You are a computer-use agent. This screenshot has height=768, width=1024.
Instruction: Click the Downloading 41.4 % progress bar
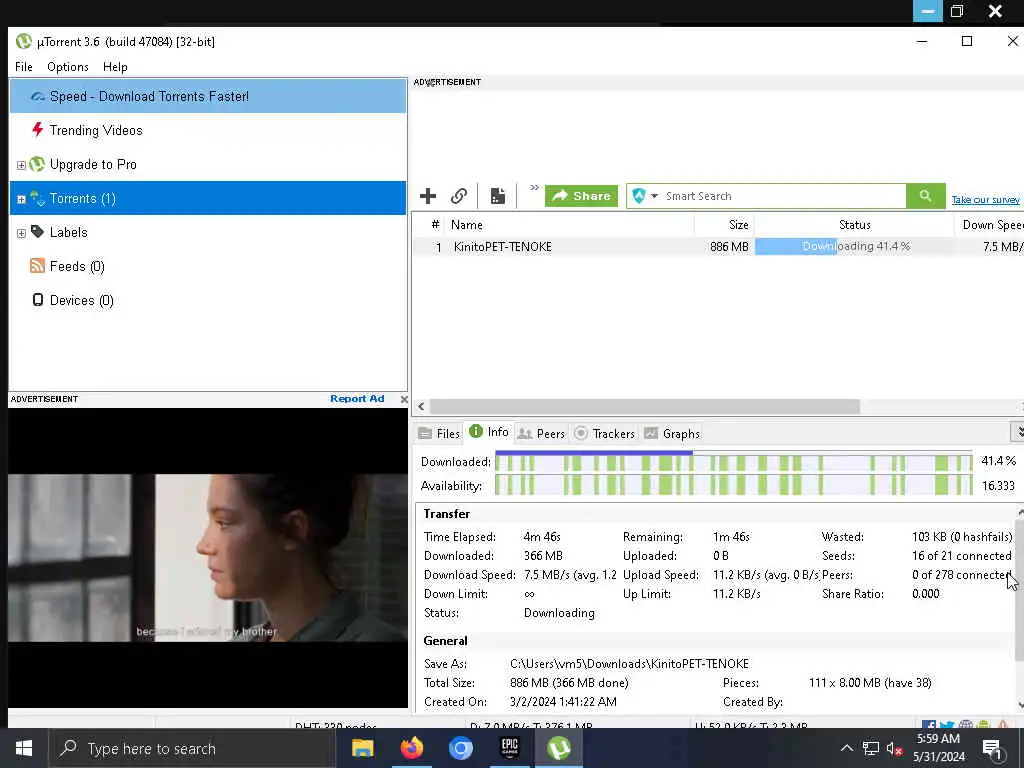click(854, 247)
